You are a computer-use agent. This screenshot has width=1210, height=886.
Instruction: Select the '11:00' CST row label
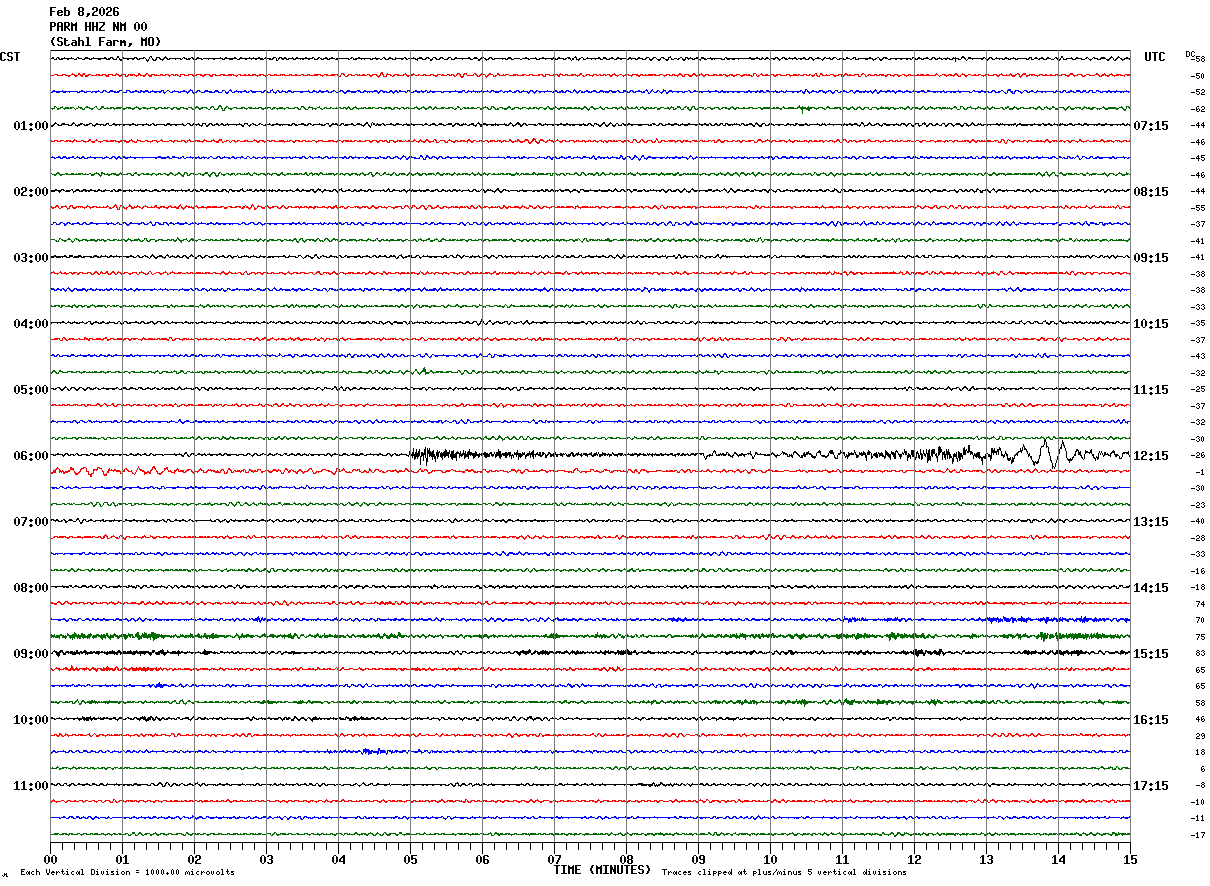pos(31,786)
